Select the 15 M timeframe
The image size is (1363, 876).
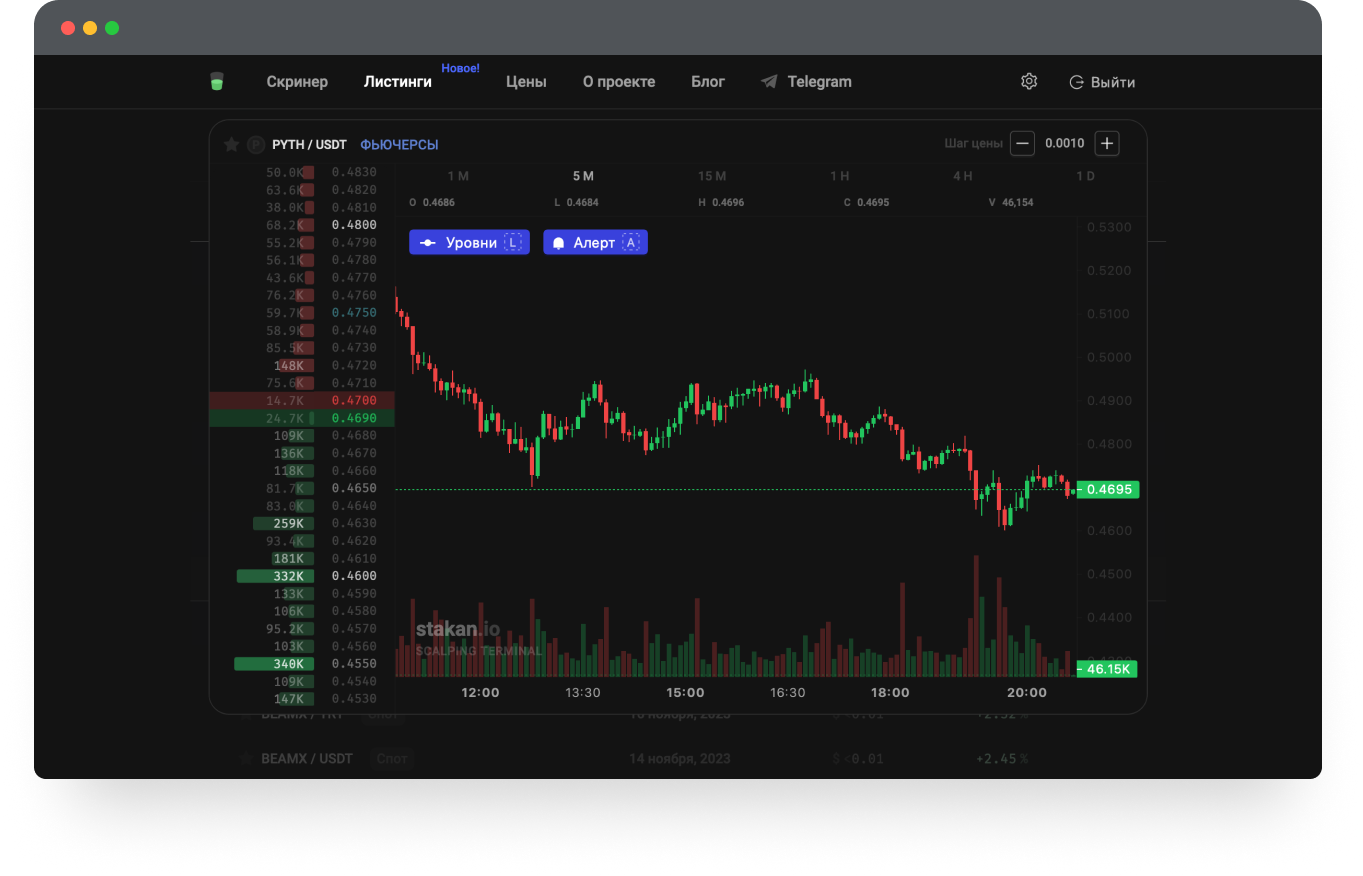(712, 176)
